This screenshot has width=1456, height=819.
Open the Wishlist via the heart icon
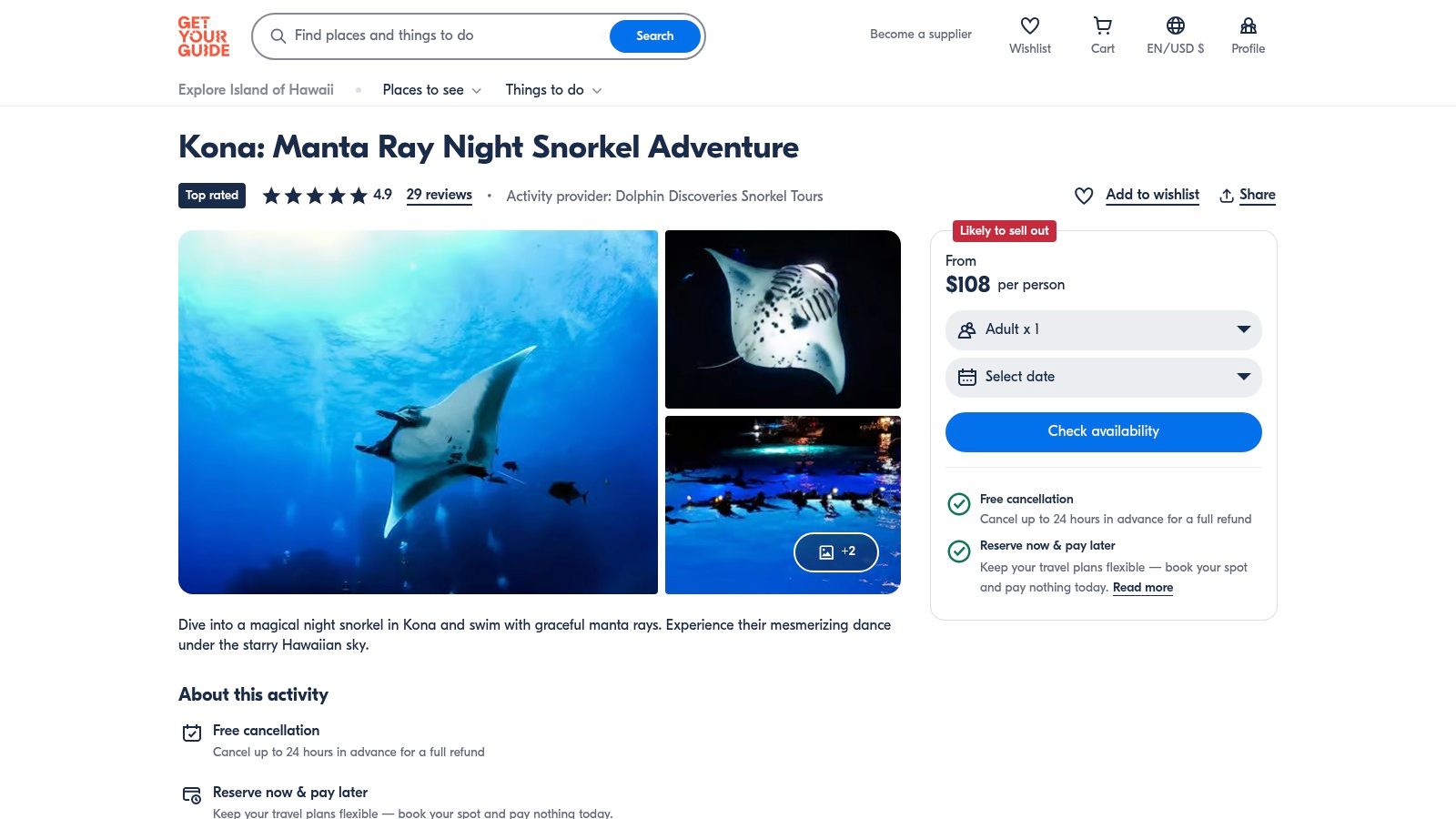[1029, 25]
